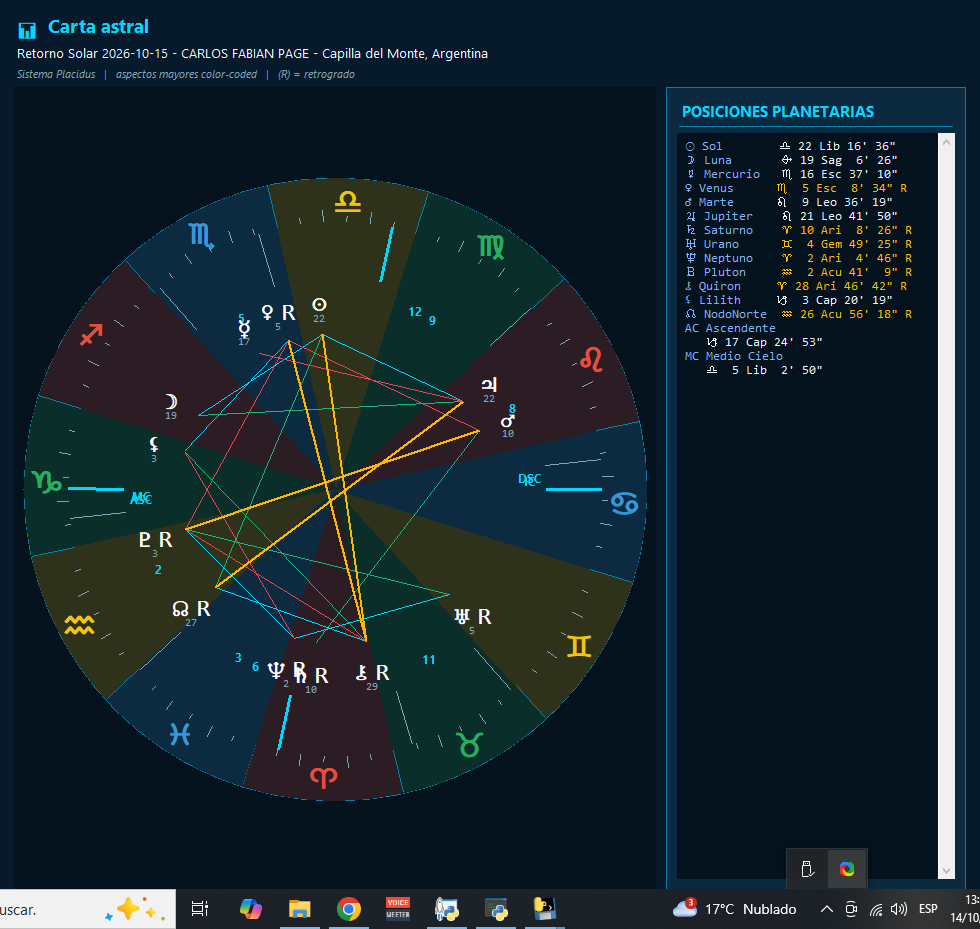The height and width of the screenshot is (929, 980).
Task: Click the Cancer sign symbol on the wheel
Action: tap(624, 503)
